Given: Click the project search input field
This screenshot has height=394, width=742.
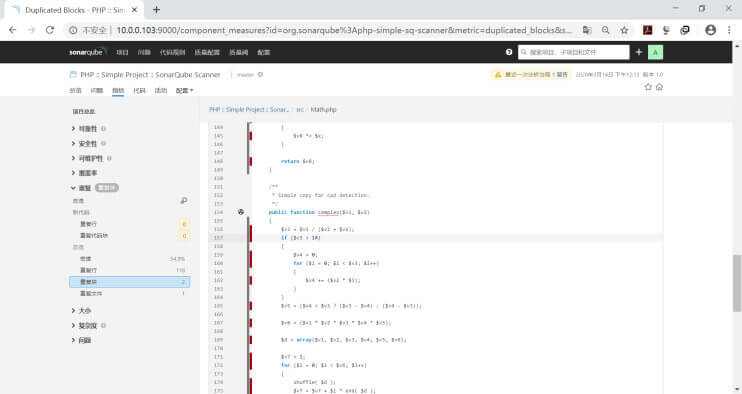Looking at the screenshot, I should (x=574, y=52).
